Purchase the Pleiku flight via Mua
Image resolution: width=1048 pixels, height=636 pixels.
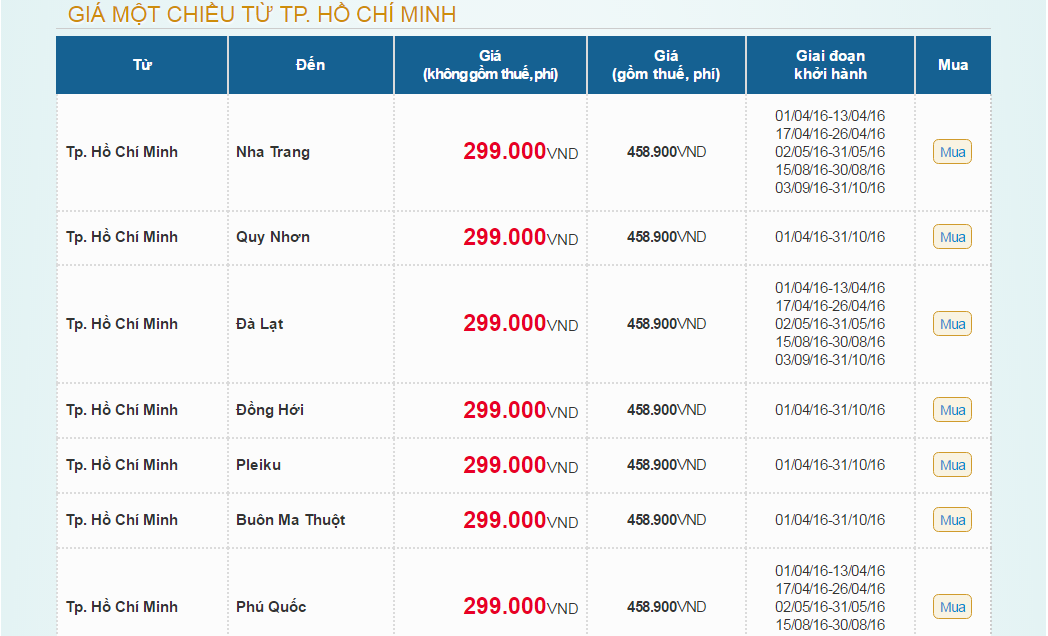tap(952, 465)
